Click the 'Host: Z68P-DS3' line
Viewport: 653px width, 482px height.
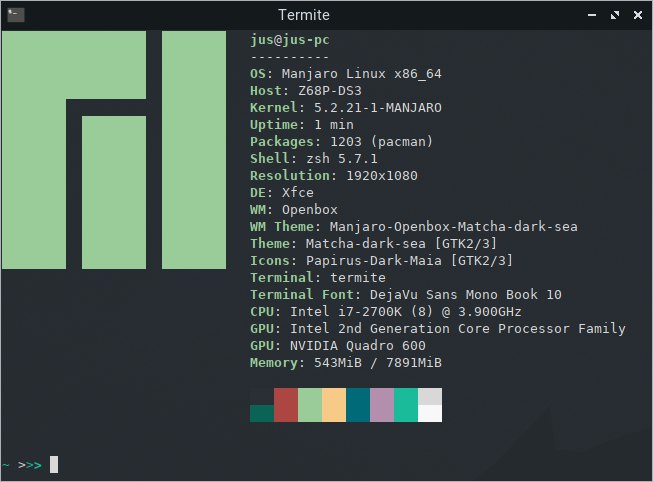click(x=306, y=91)
